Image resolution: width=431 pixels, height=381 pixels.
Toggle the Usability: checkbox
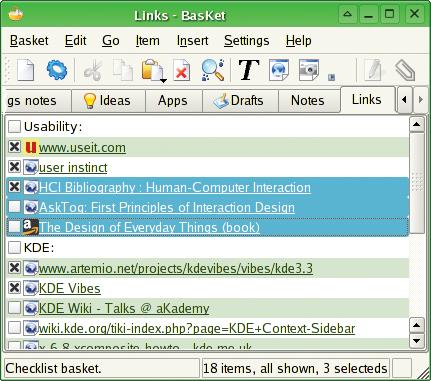pyautogui.click(x=14, y=126)
